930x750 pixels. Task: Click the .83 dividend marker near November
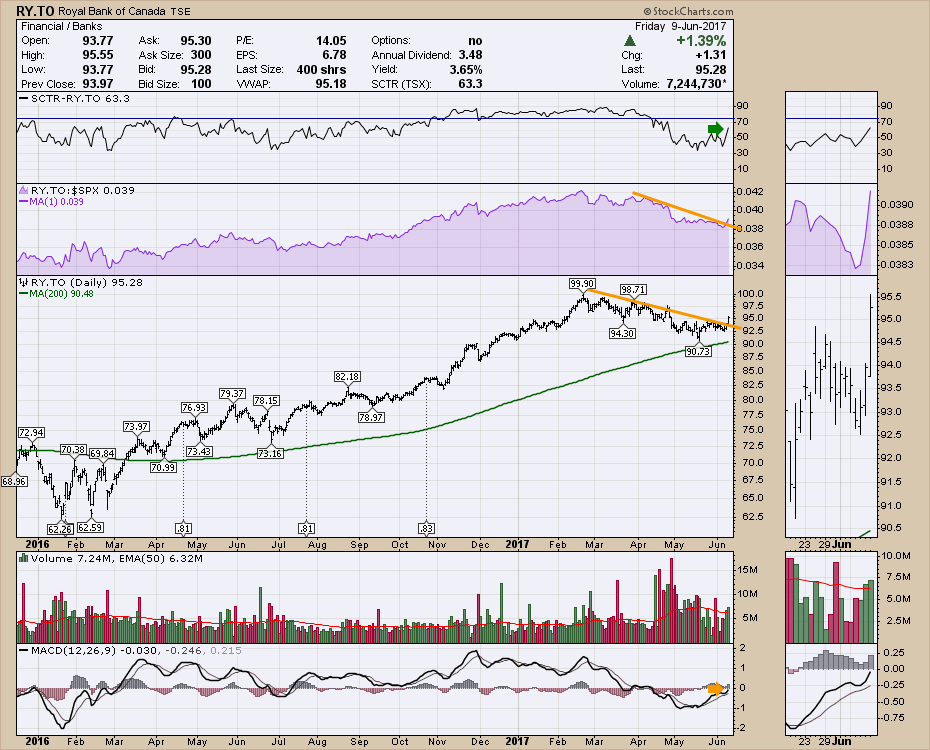[426, 528]
